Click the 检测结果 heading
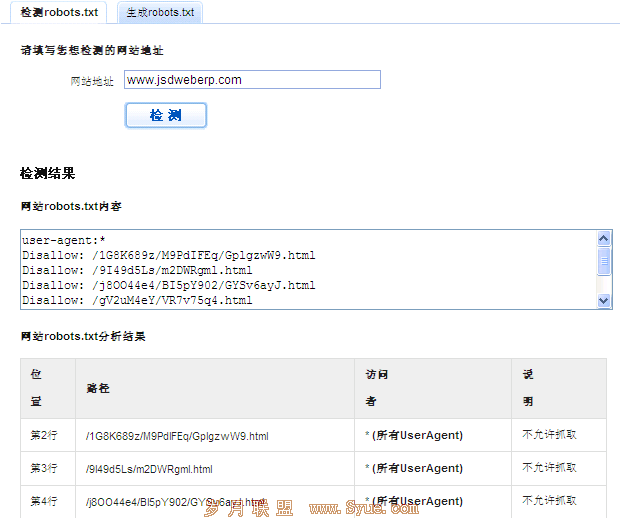Image resolution: width=620 pixels, height=518 pixels. (47, 173)
